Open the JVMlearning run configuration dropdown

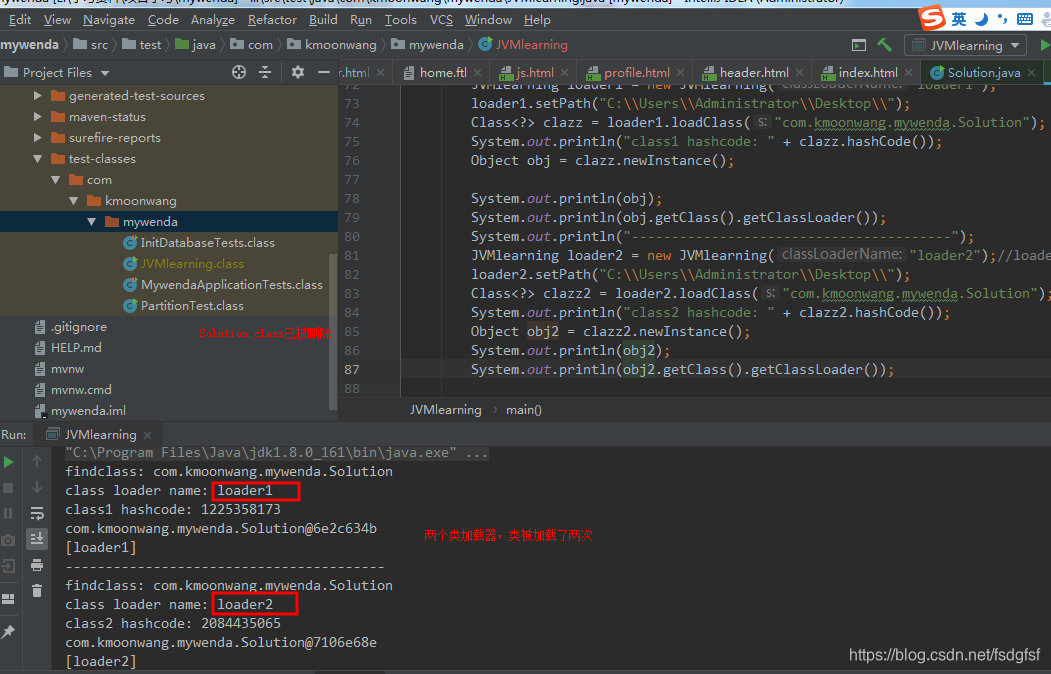(x=965, y=46)
